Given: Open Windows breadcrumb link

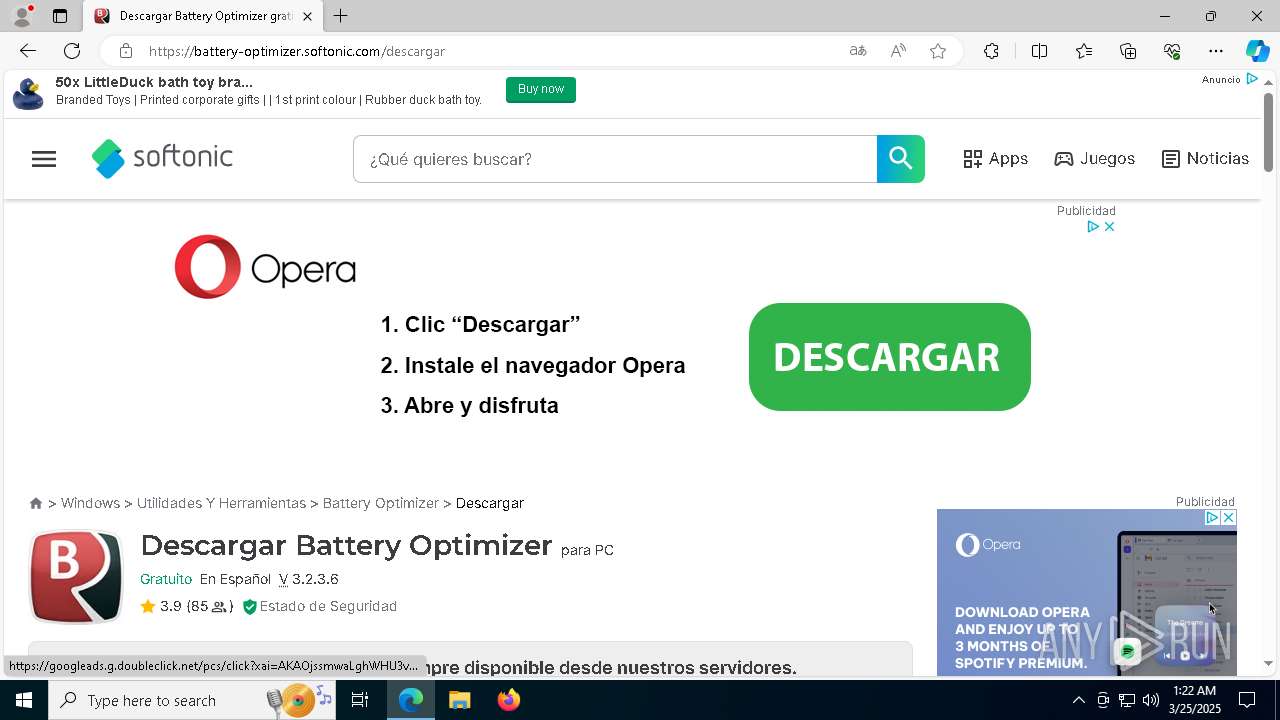Looking at the screenshot, I should pyautogui.click(x=90, y=503).
